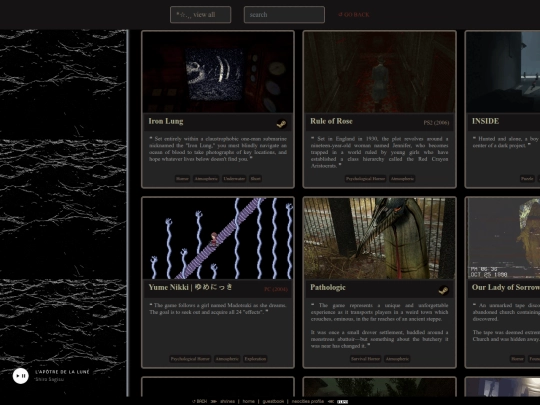Open INSIDE screenshot thumbnail
Viewport: 540px width, 405px height.
point(503,72)
